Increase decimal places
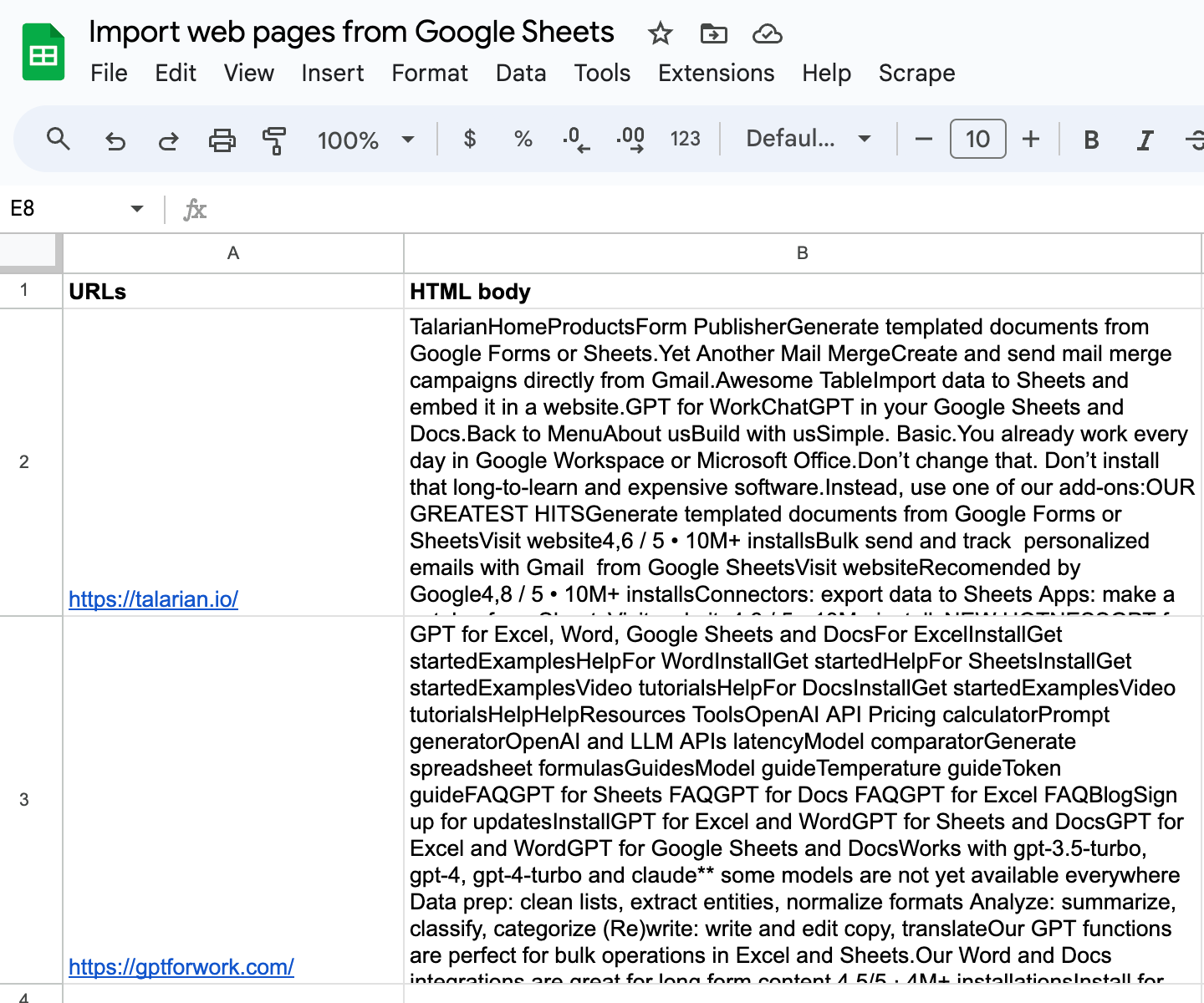 [630, 139]
